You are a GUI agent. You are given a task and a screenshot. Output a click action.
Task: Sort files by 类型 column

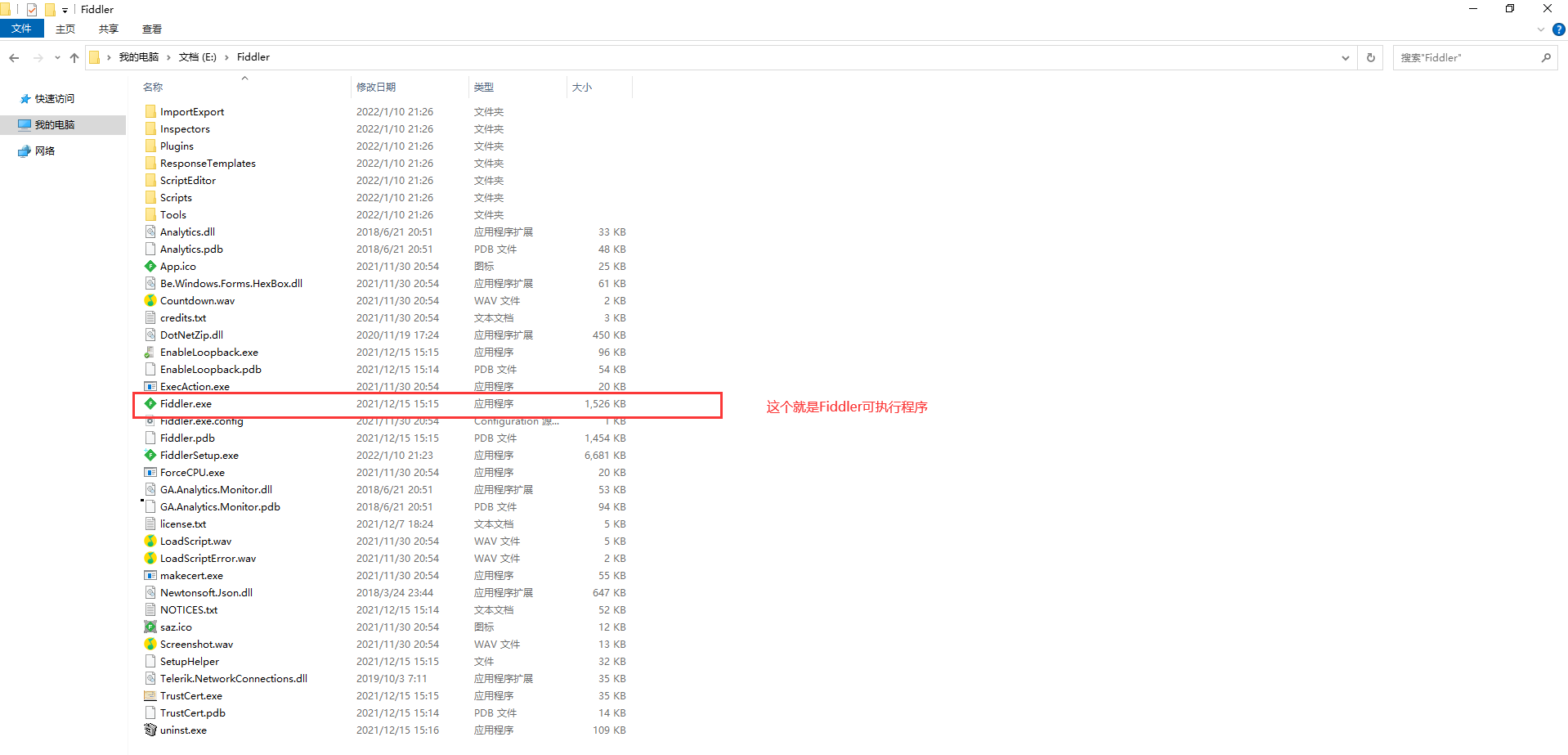(x=484, y=87)
